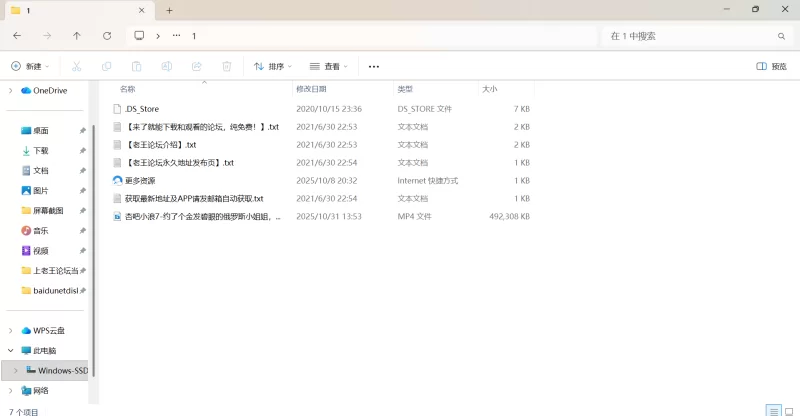Open a new tab with the plus button
This screenshot has height=416, width=800.
point(169,10)
